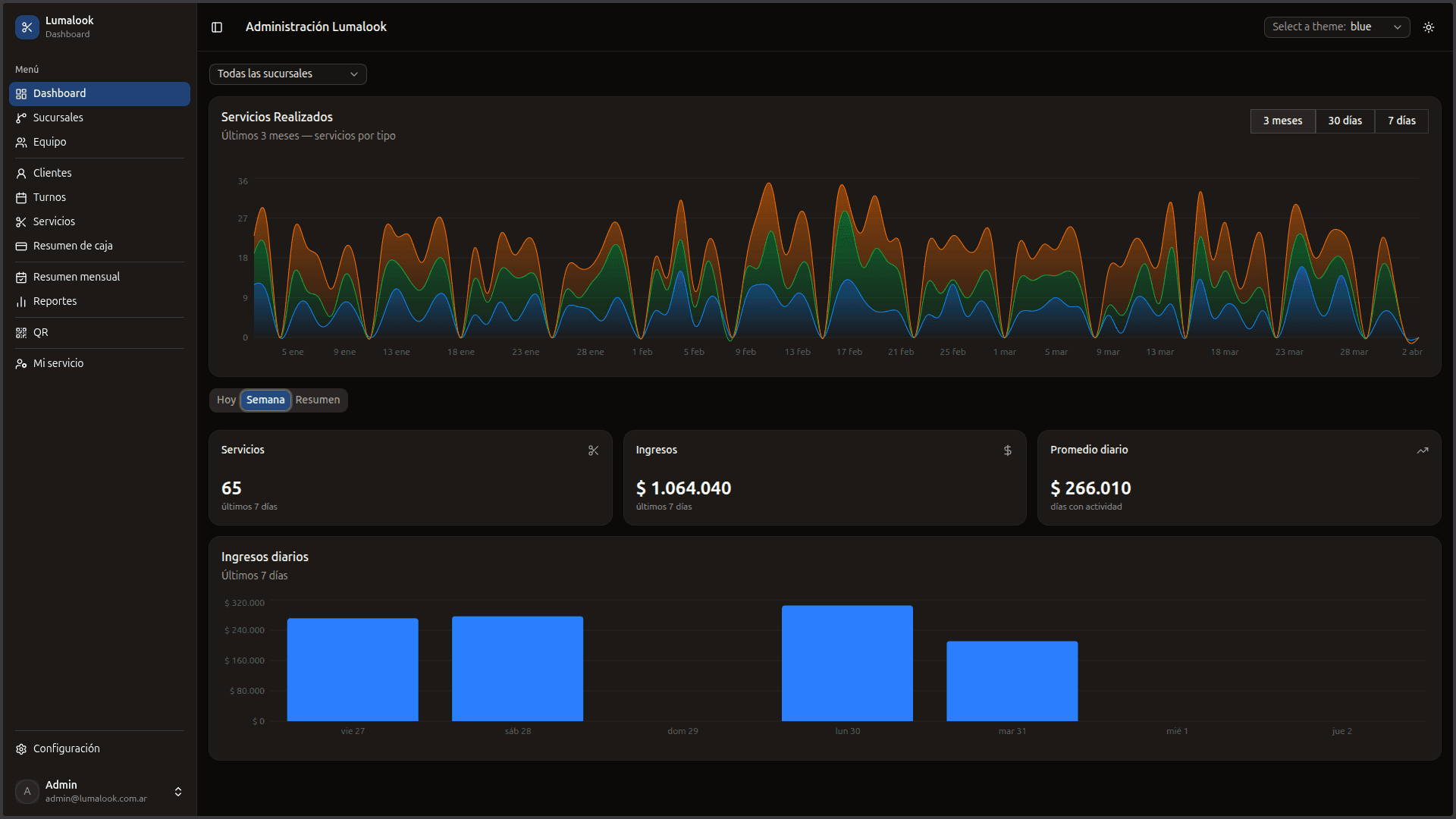Switch to the Semana tab
This screenshot has height=819, width=1456.
tap(265, 400)
